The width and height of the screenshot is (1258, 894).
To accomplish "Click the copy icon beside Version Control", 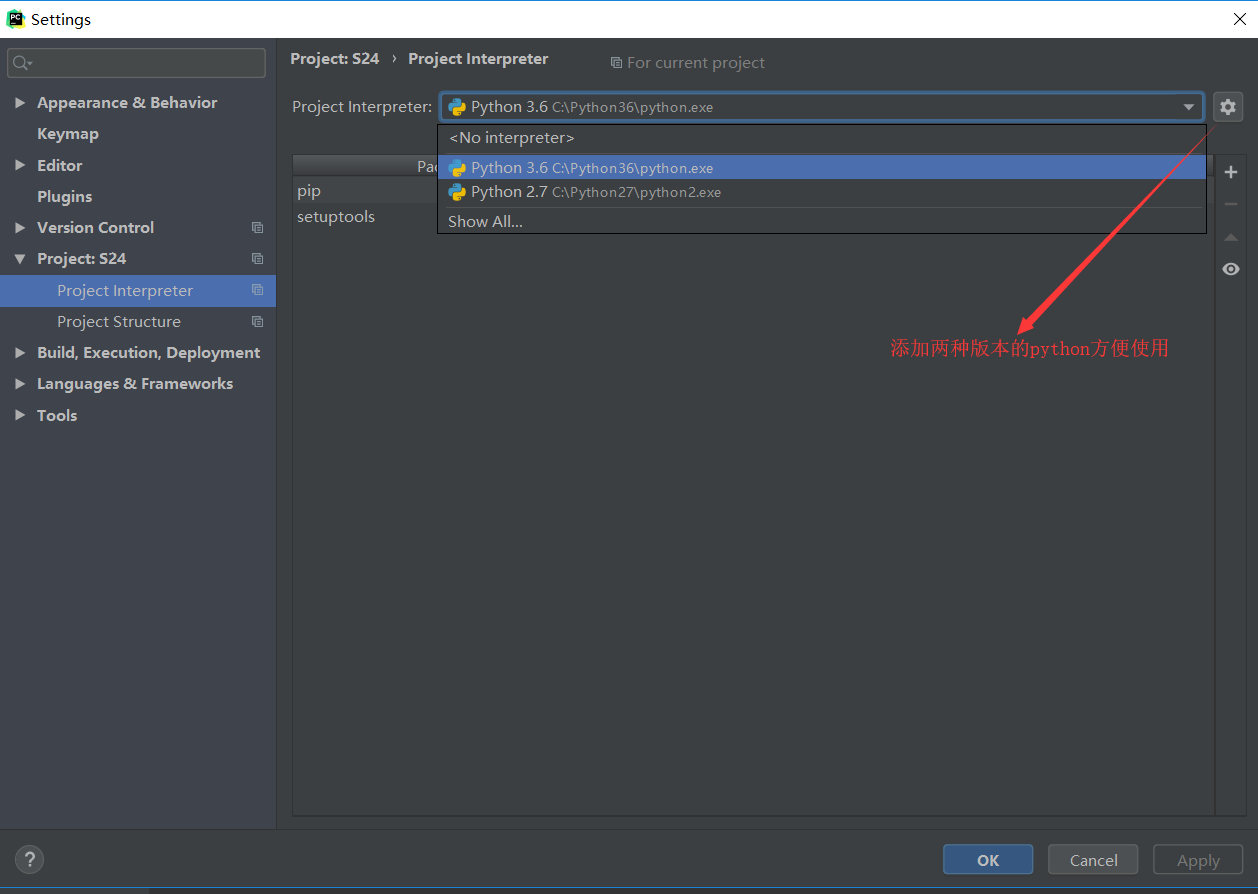I will click(257, 228).
